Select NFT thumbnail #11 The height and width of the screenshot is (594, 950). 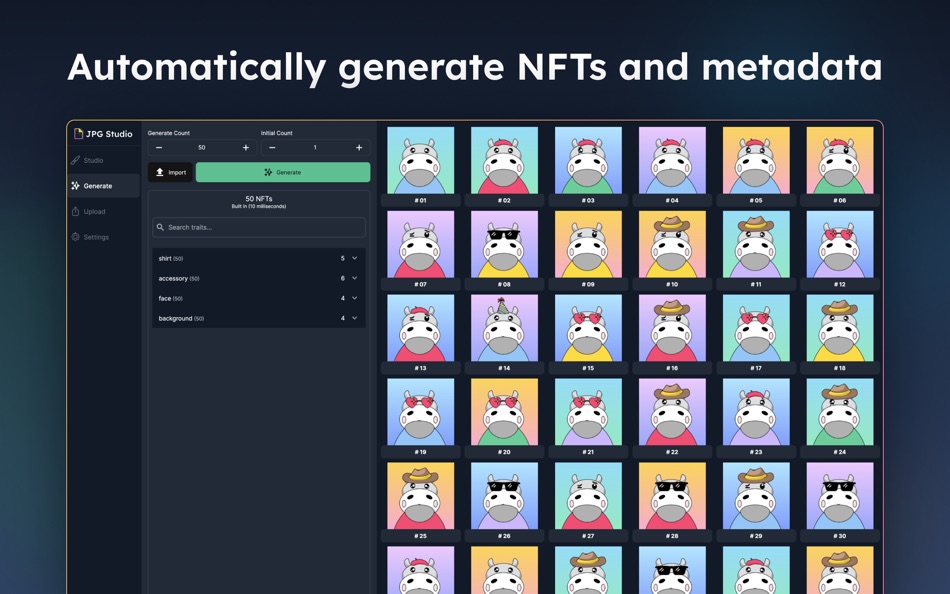click(x=756, y=244)
